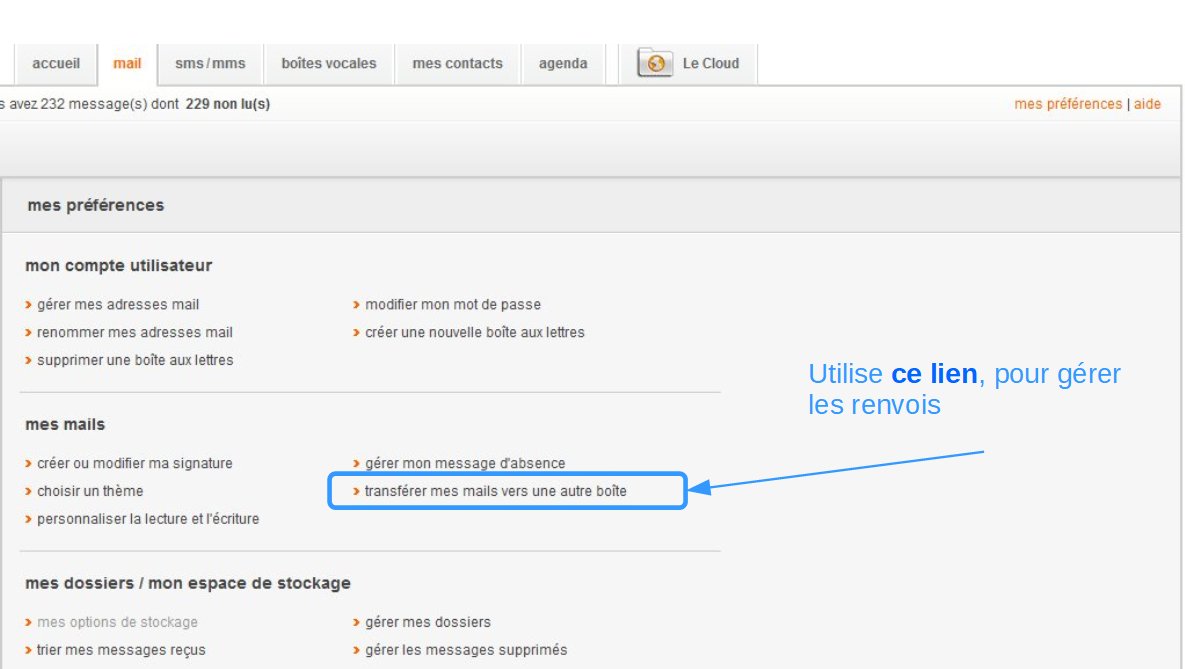This screenshot has width=1185, height=669.
Task: Click gérer les messages supprimés
Action: [x=466, y=650]
